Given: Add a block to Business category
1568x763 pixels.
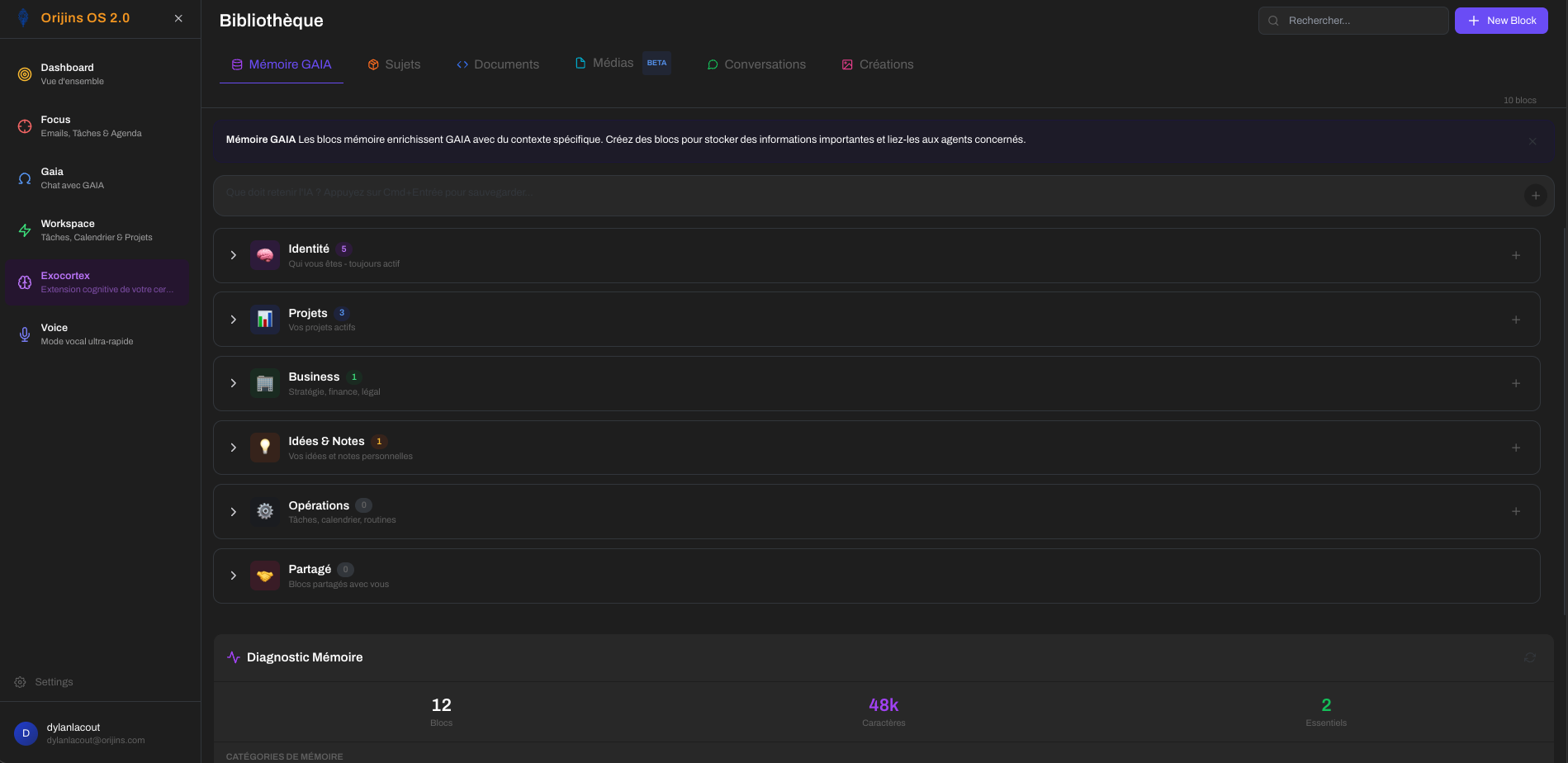Looking at the screenshot, I should coord(1517,383).
